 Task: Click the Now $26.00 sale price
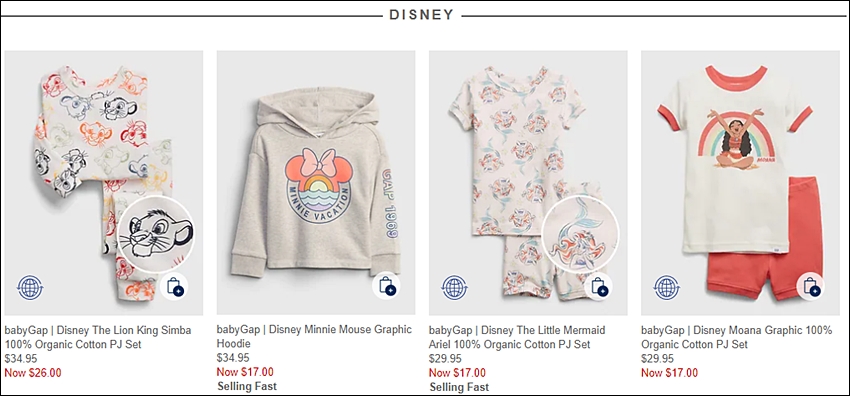click(33, 373)
